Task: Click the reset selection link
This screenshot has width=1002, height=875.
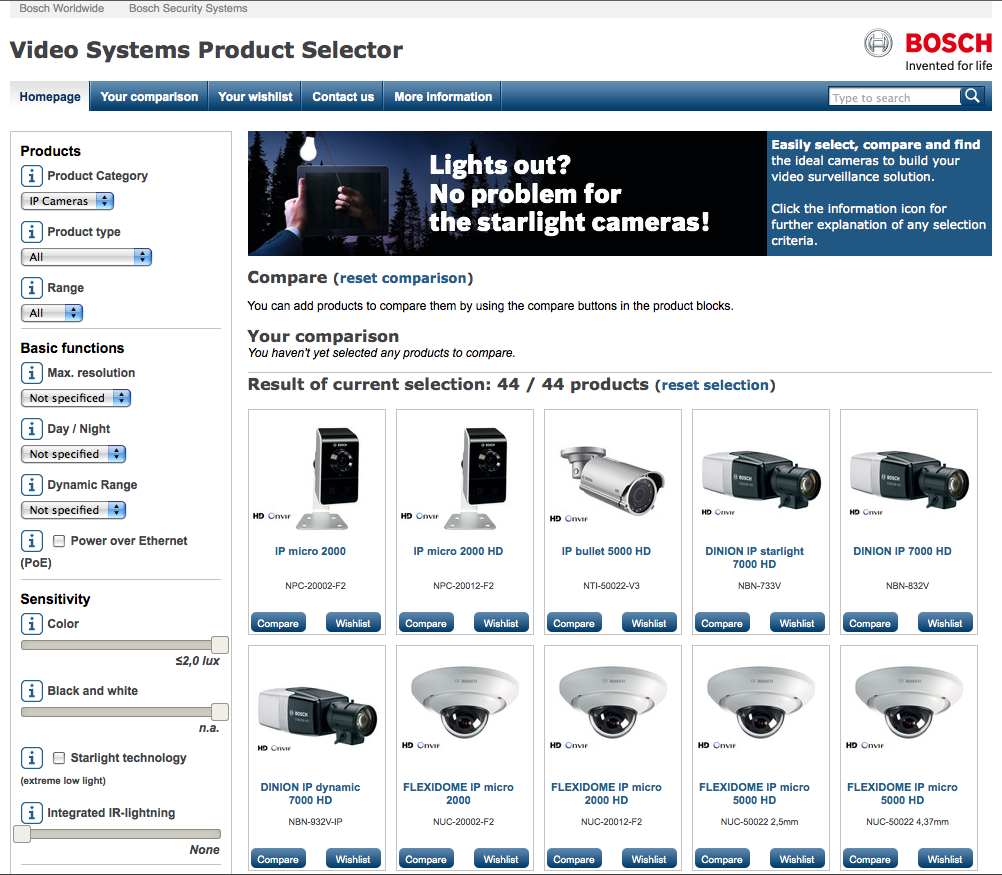Action: point(715,385)
